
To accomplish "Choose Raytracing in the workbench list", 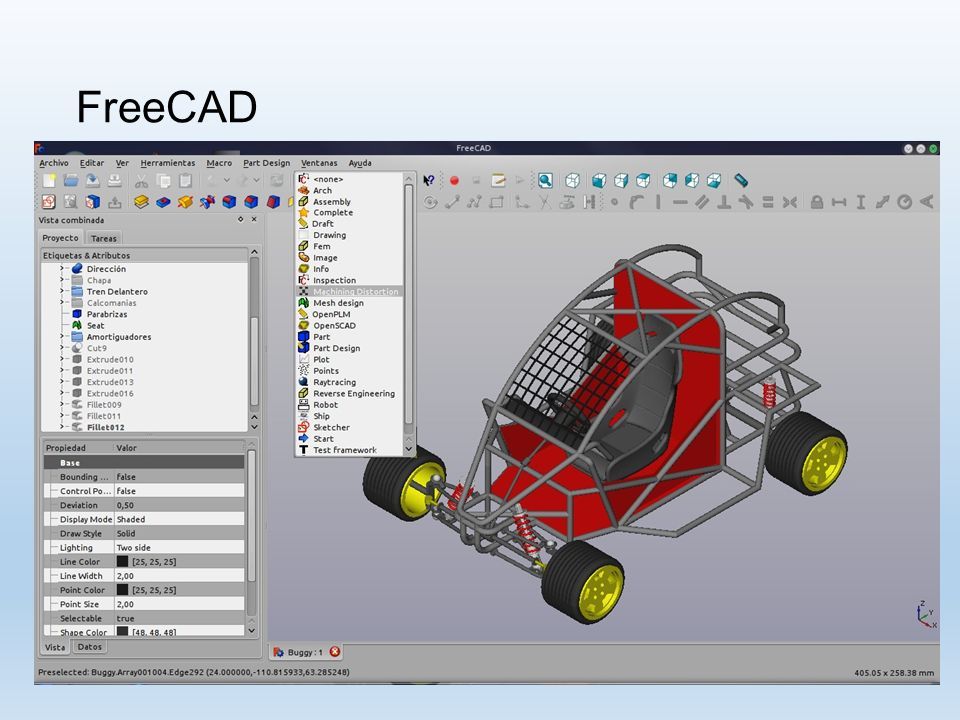I will click(x=334, y=382).
